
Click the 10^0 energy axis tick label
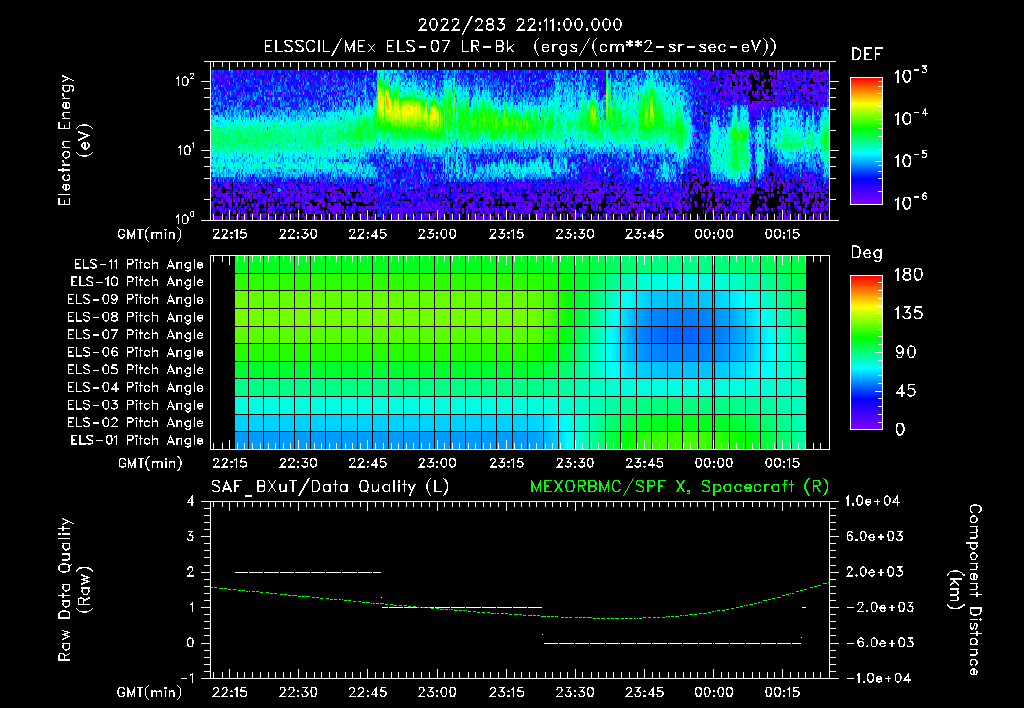pos(185,217)
